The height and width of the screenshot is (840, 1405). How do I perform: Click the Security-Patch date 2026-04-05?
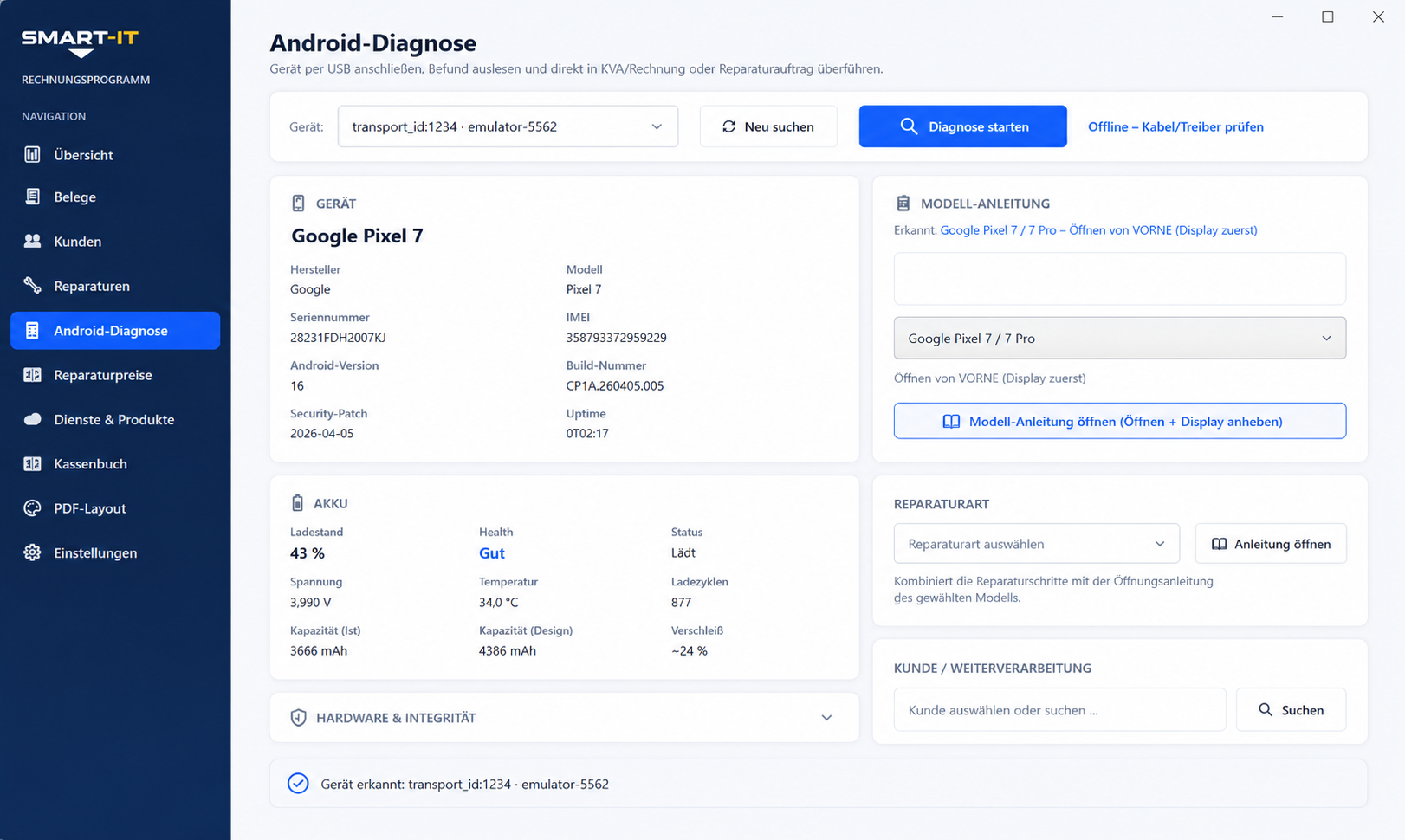(x=321, y=433)
